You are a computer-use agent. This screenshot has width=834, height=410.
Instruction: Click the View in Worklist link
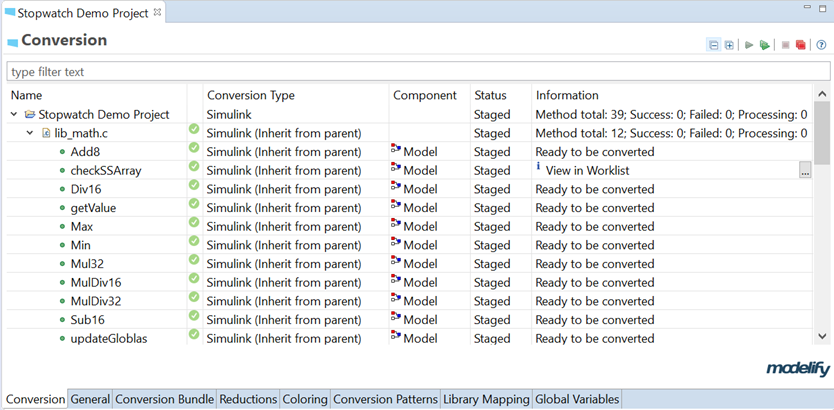(x=588, y=171)
